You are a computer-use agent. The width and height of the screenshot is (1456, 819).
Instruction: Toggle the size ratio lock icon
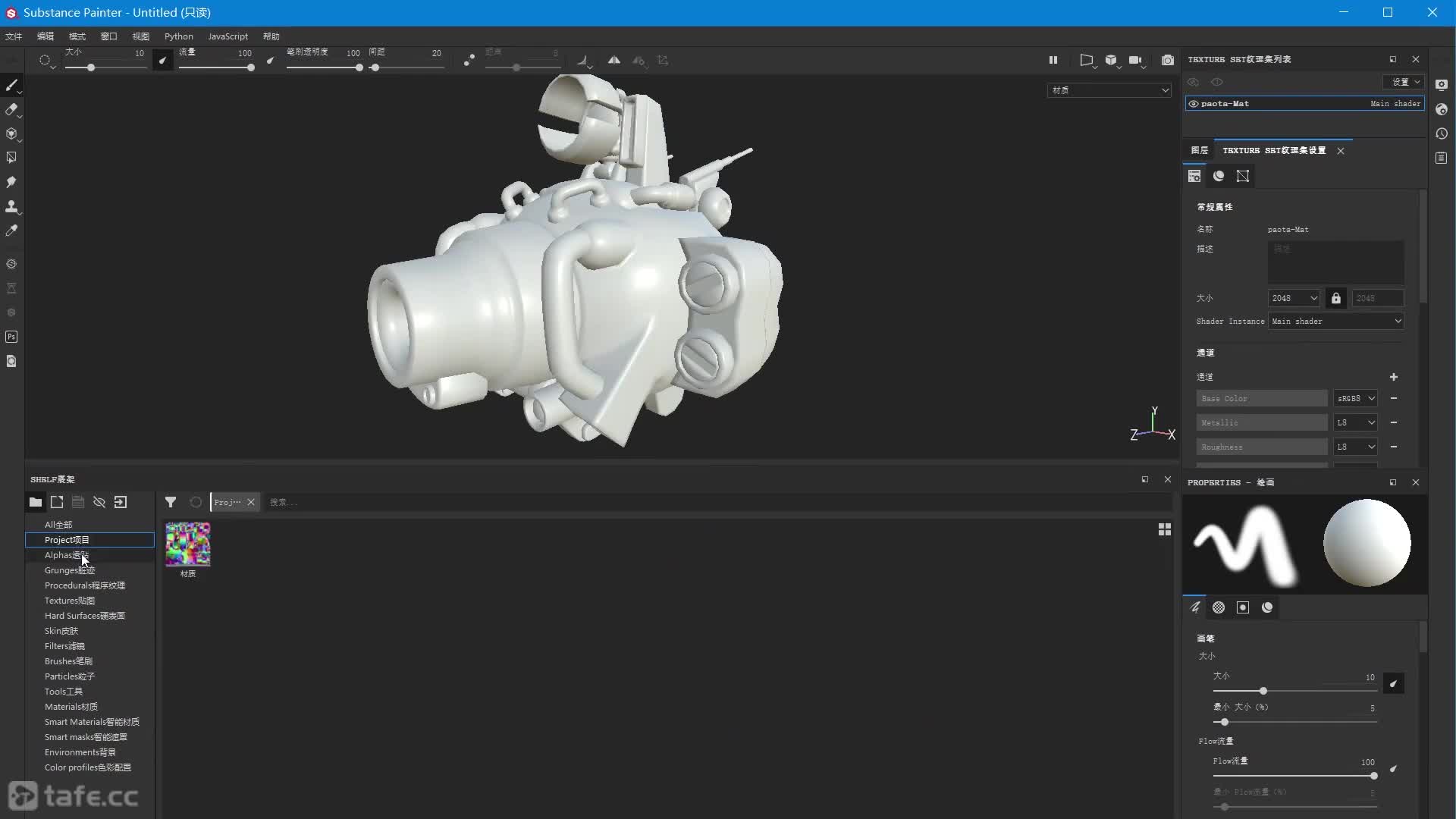point(1335,298)
